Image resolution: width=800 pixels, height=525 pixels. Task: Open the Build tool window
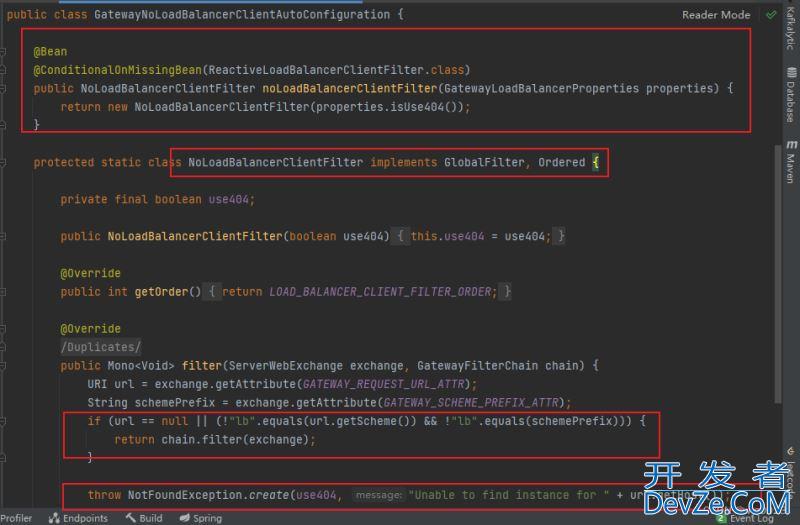point(151,518)
